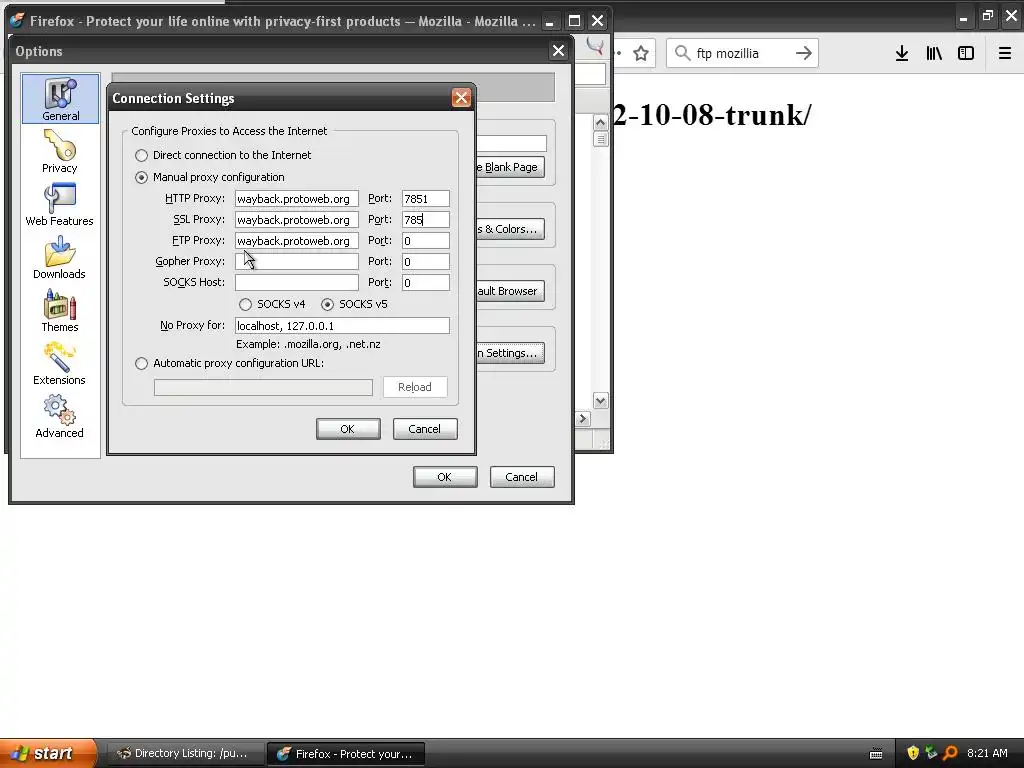
Task: Click the HTTP Proxy host field
Action: point(296,199)
